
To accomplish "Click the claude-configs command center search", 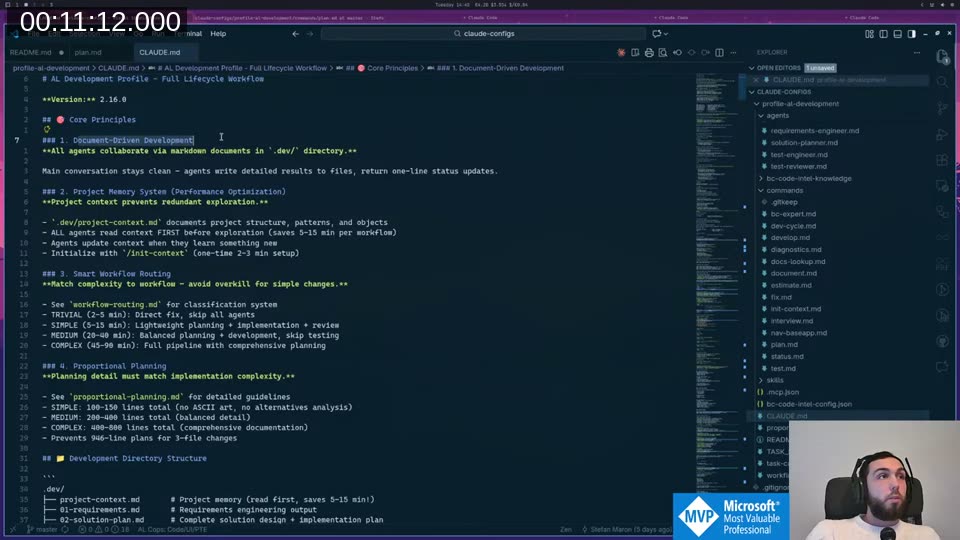I will click(483, 34).
